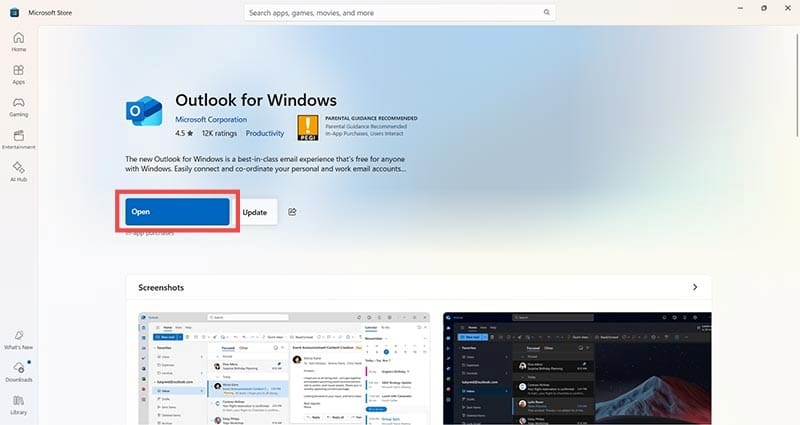Click the Update button
The width and height of the screenshot is (800, 425).
coord(255,212)
